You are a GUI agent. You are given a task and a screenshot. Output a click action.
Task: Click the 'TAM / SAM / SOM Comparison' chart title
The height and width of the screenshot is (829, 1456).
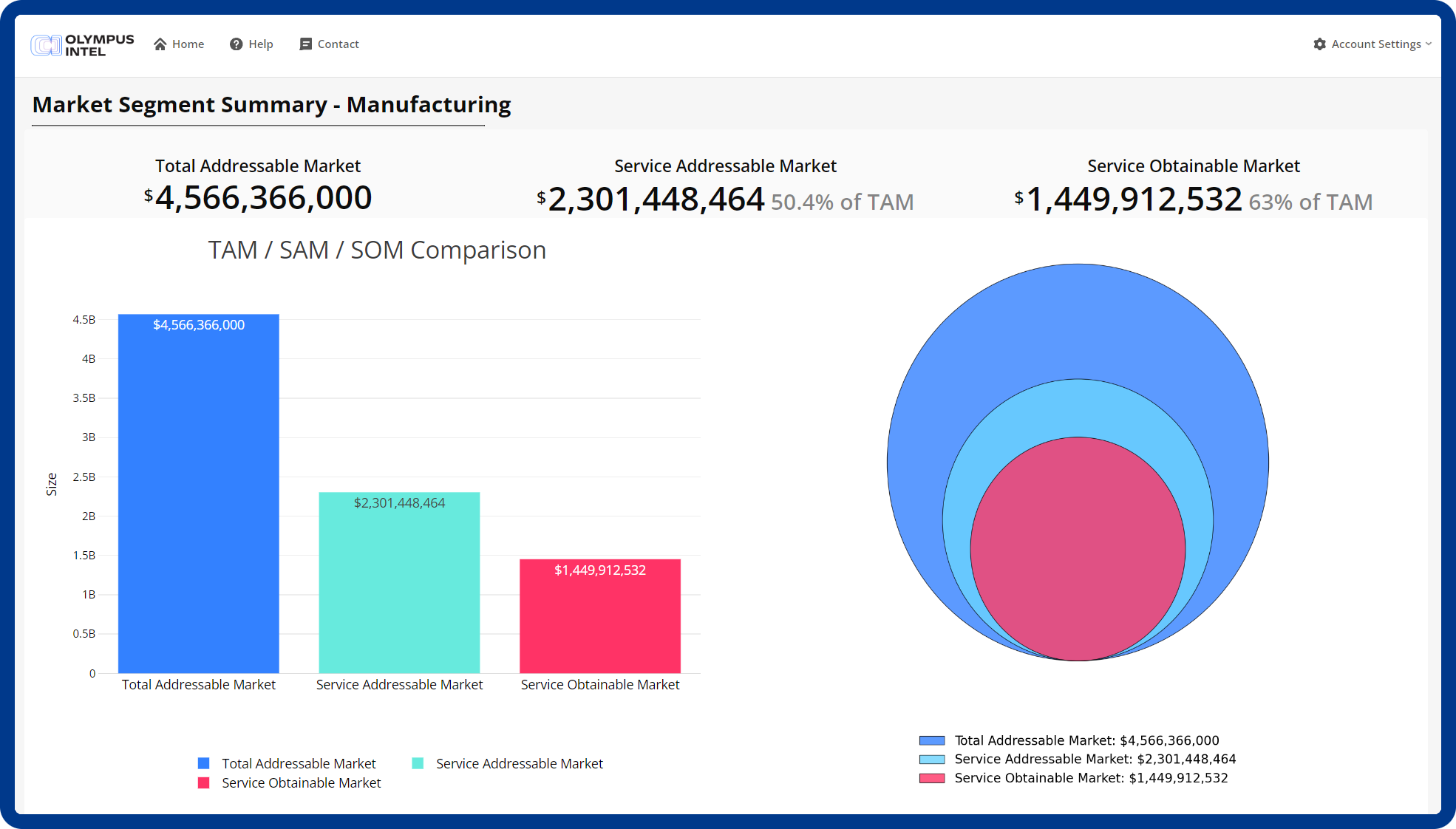tap(377, 250)
